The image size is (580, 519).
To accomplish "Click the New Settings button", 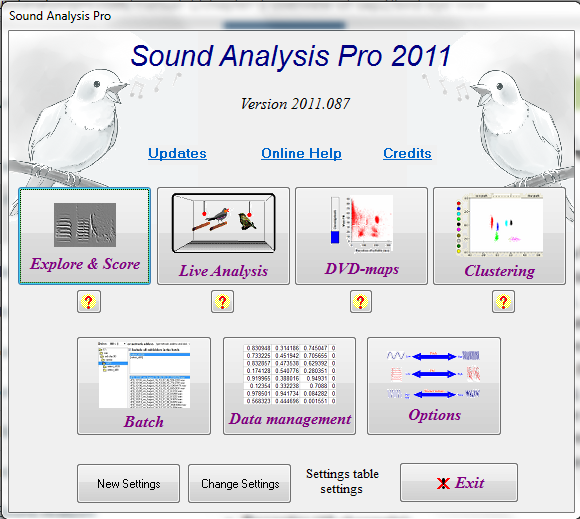I will pyautogui.click(x=128, y=483).
